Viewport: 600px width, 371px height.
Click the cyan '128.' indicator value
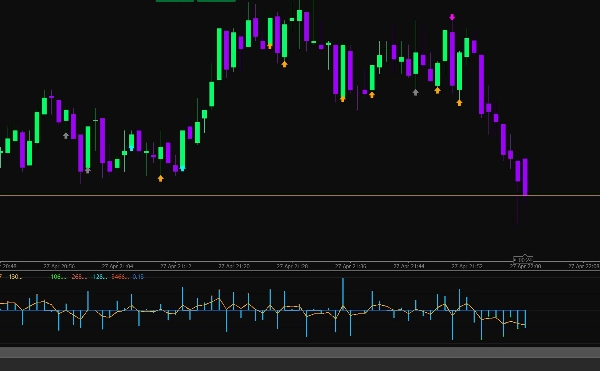tap(100, 277)
